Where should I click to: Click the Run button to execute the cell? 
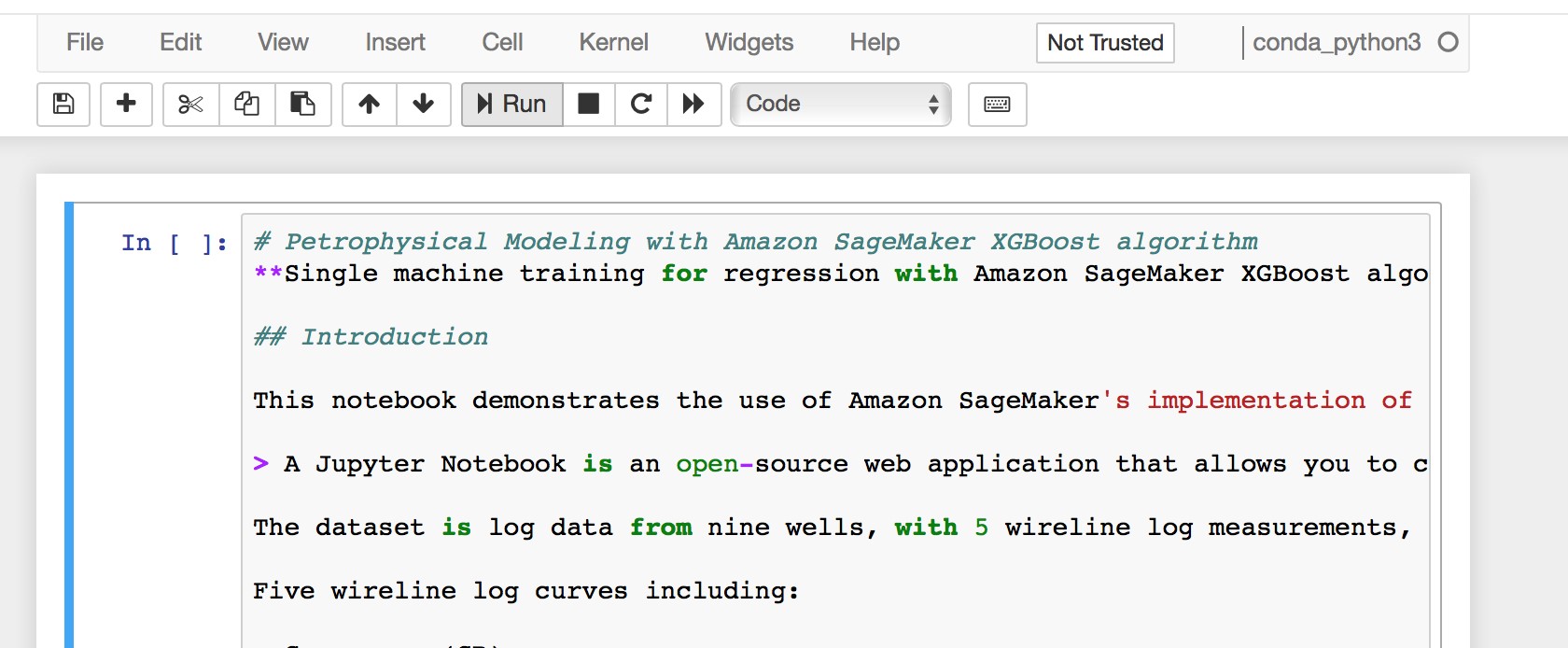[511, 105]
